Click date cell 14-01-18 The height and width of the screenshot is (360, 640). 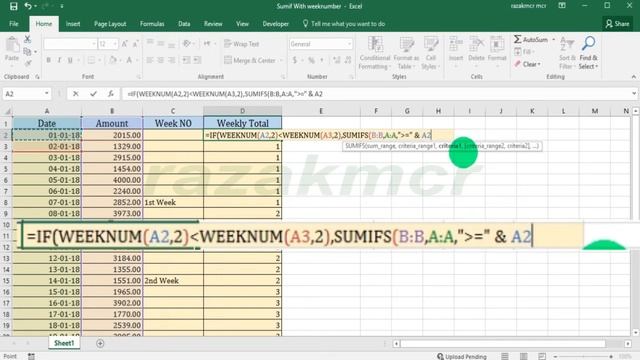tap(47, 281)
